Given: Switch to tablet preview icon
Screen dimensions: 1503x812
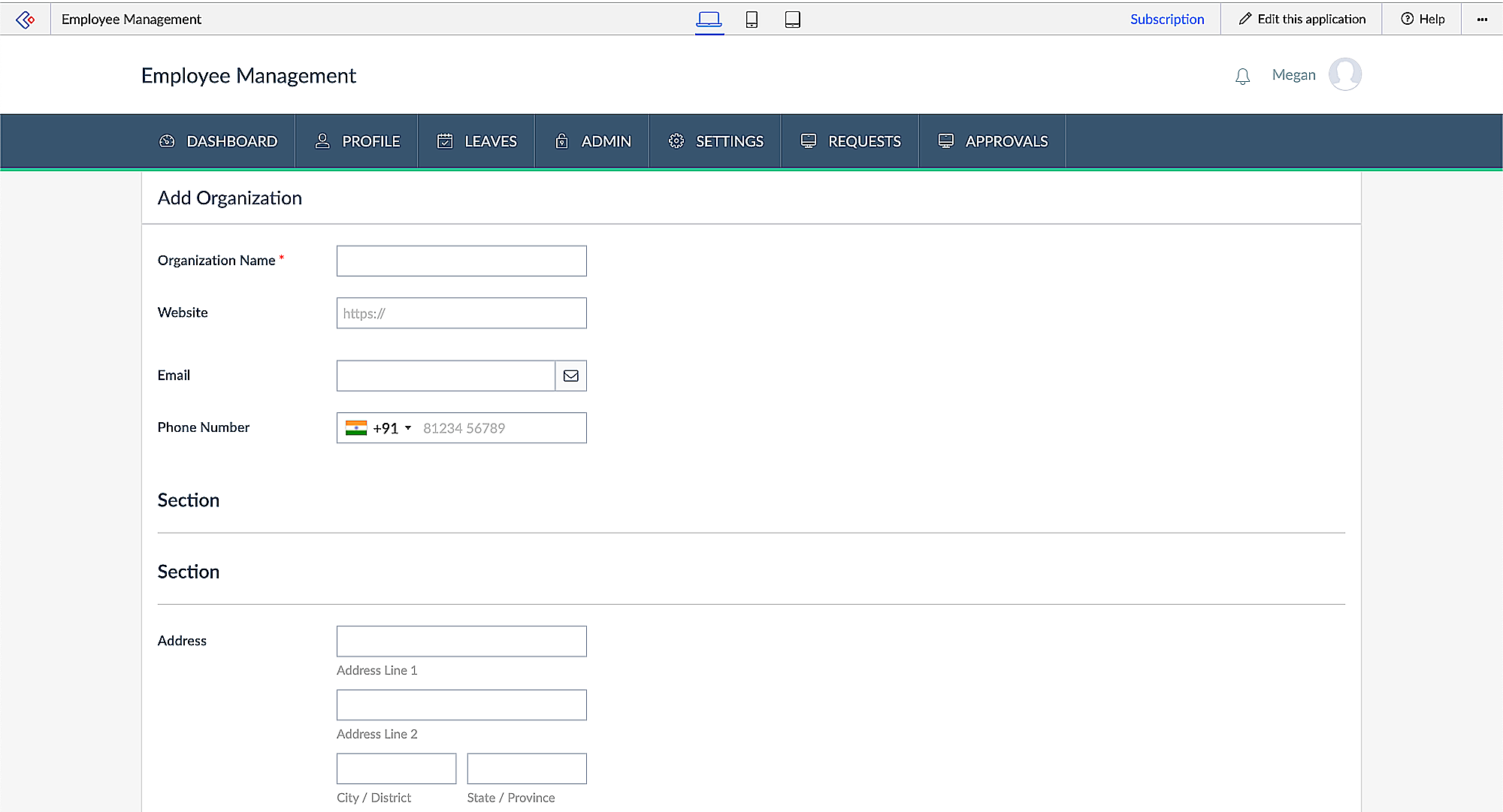Looking at the screenshot, I should (x=792, y=20).
